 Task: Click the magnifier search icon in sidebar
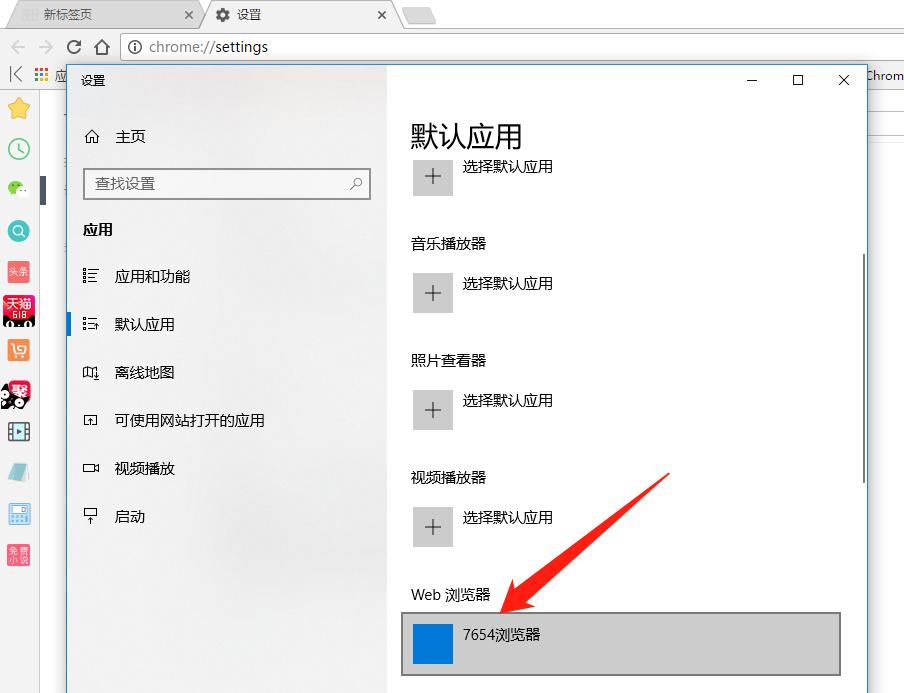pyautogui.click(x=19, y=231)
